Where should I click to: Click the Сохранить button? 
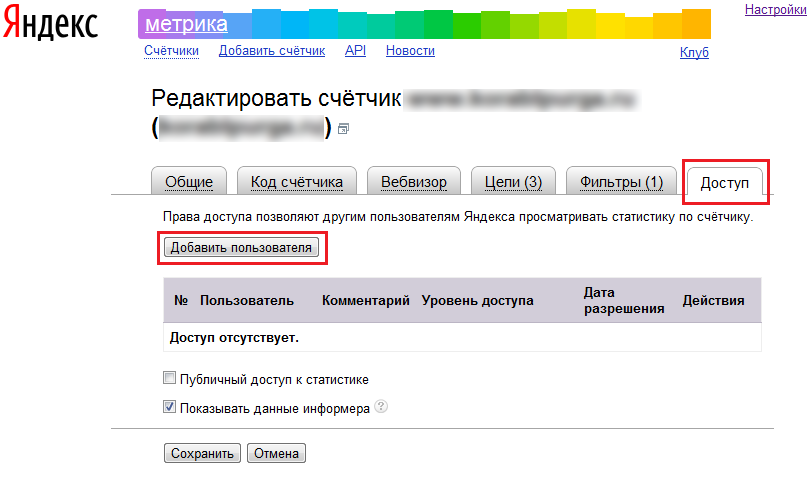pyautogui.click(x=202, y=453)
